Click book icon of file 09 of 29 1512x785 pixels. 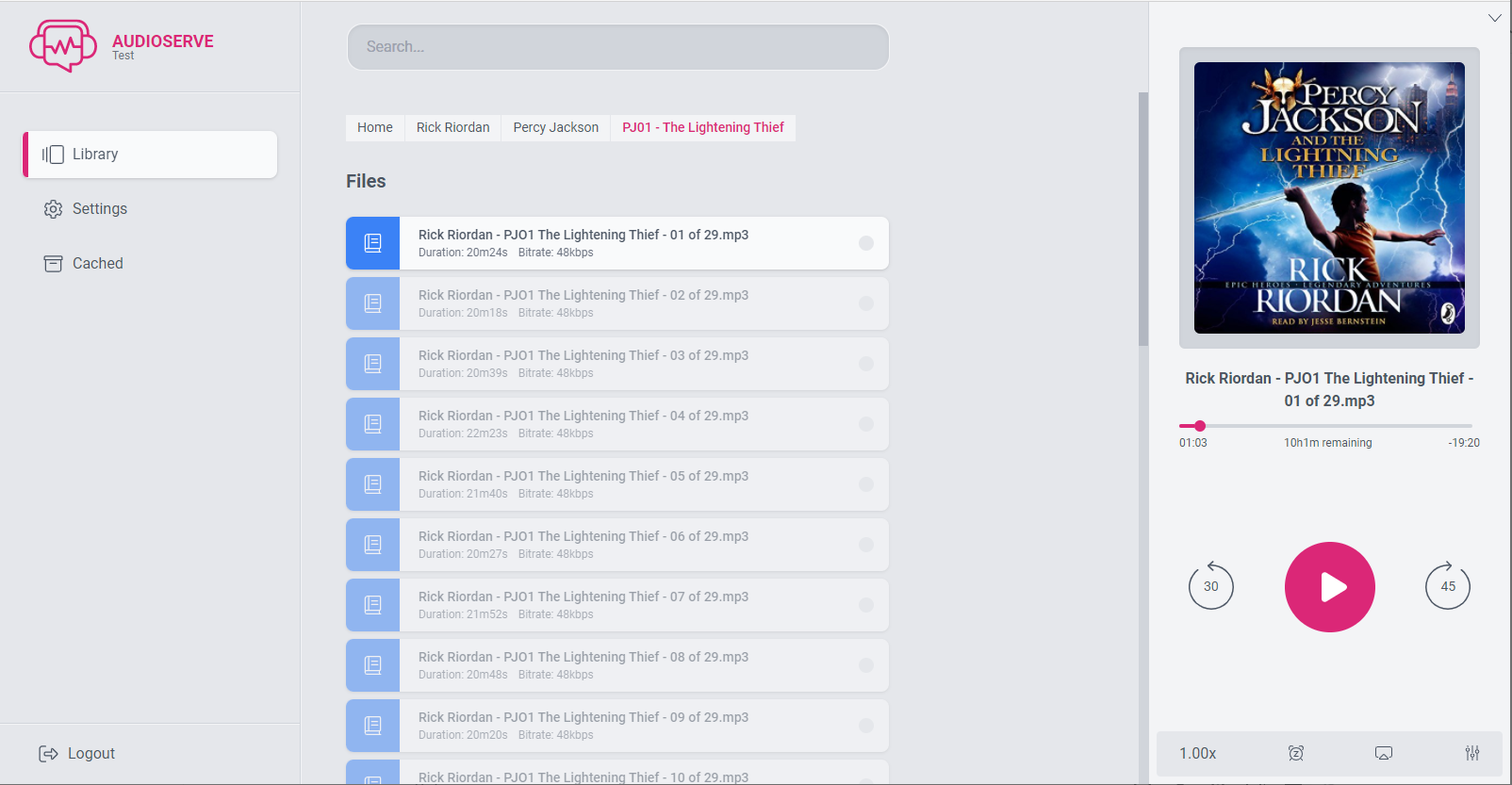(373, 726)
